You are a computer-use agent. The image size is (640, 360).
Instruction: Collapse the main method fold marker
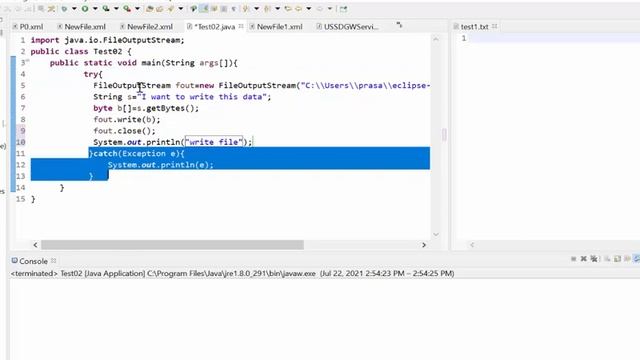[28, 61]
